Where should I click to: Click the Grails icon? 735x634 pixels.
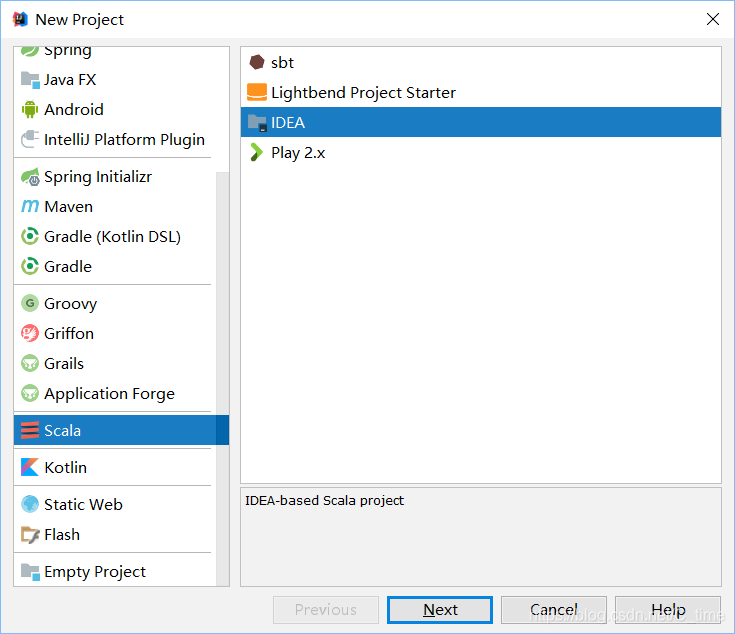pos(30,364)
